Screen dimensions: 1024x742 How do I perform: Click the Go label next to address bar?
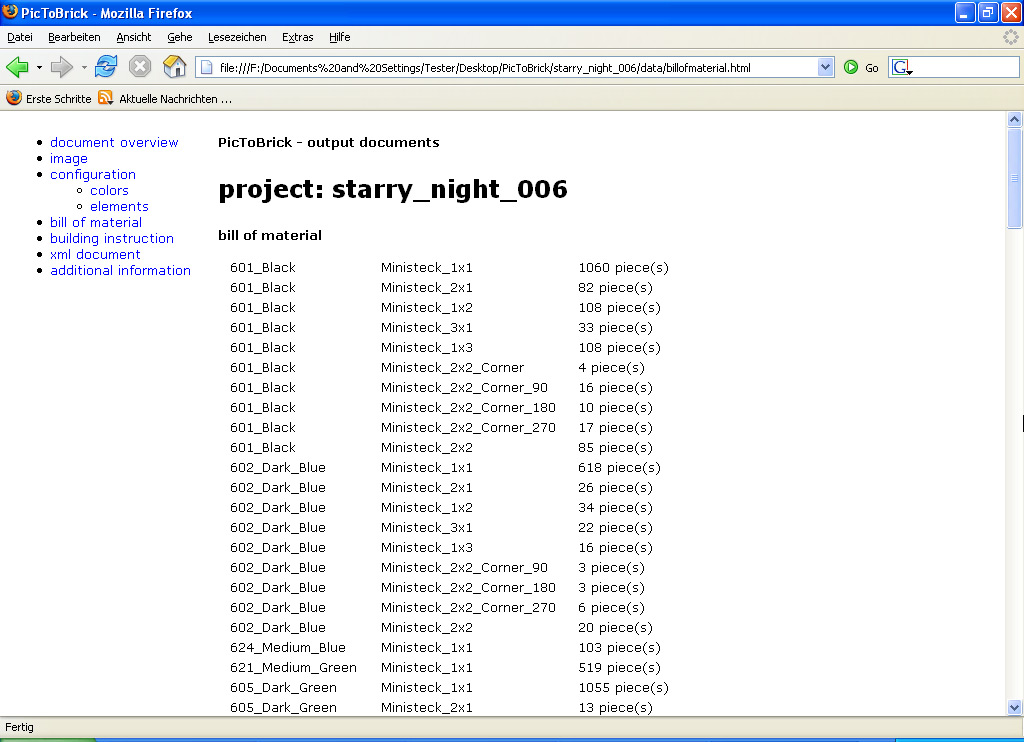(x=872, y=68)
